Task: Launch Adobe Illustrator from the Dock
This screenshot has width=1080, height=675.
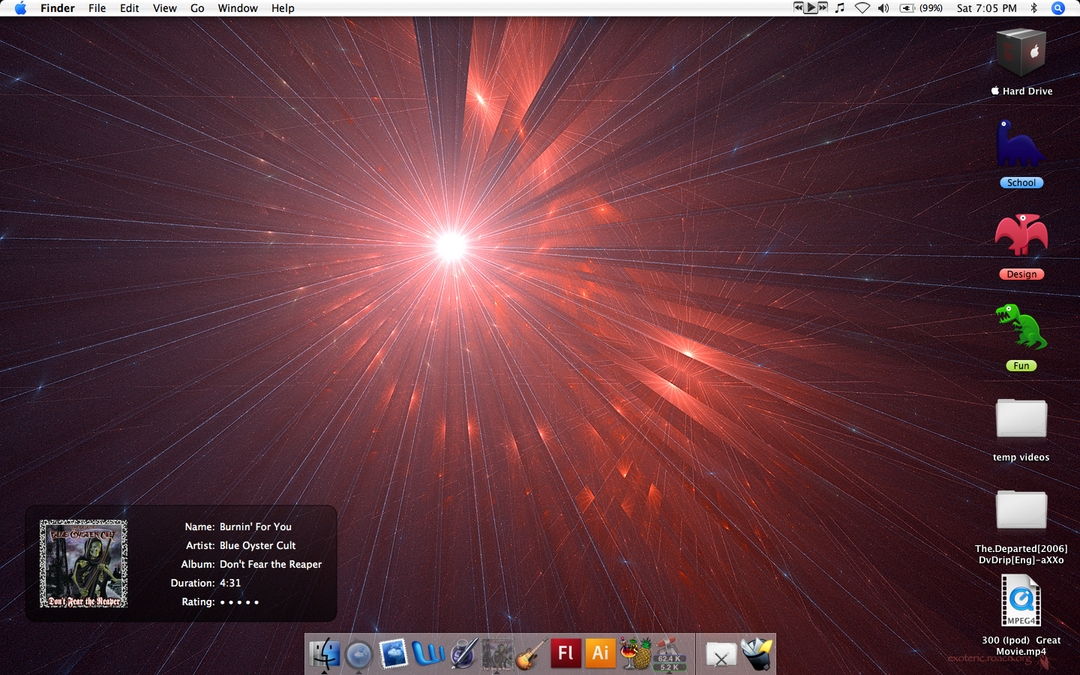Action: 600,653
